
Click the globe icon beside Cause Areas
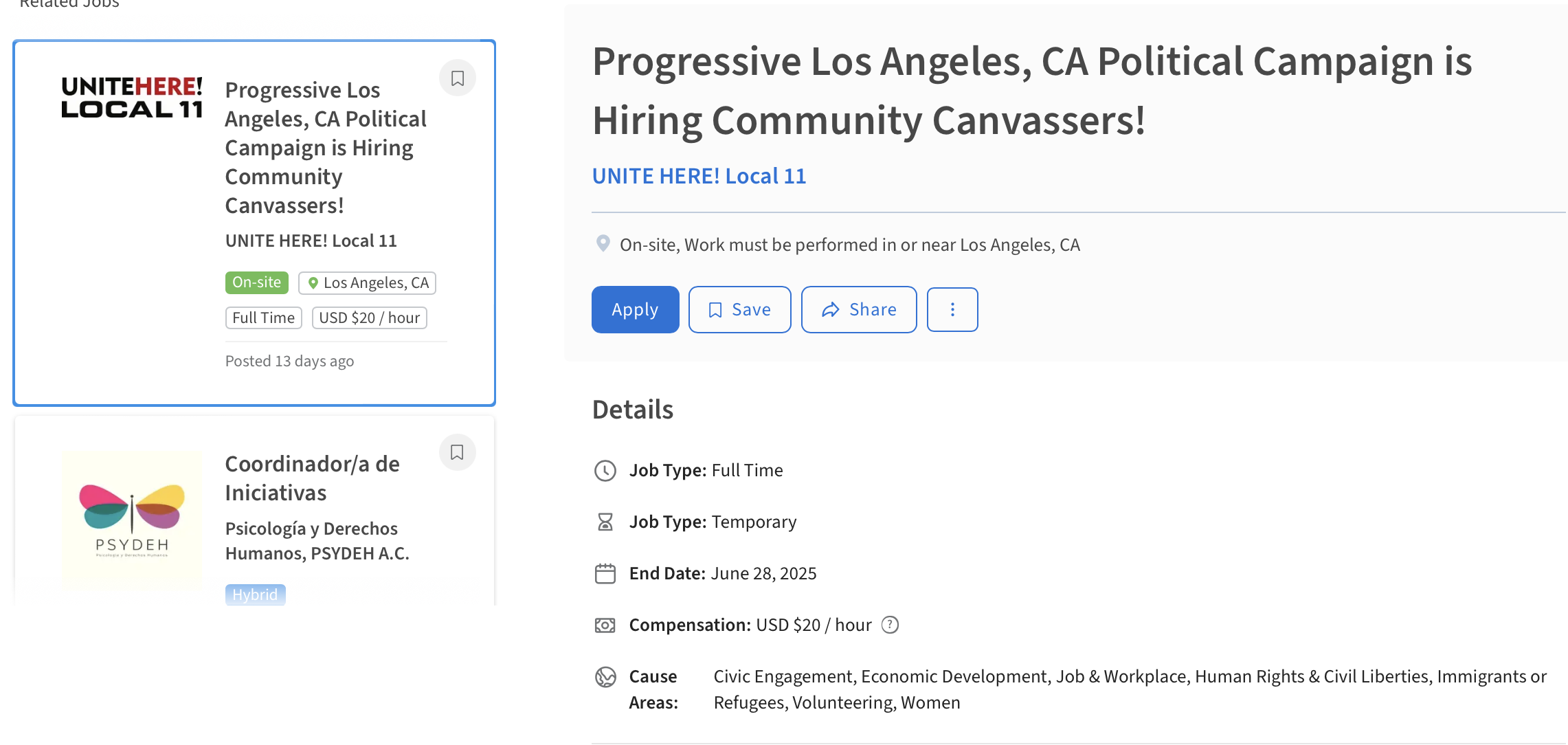click(x=605, y=677)
